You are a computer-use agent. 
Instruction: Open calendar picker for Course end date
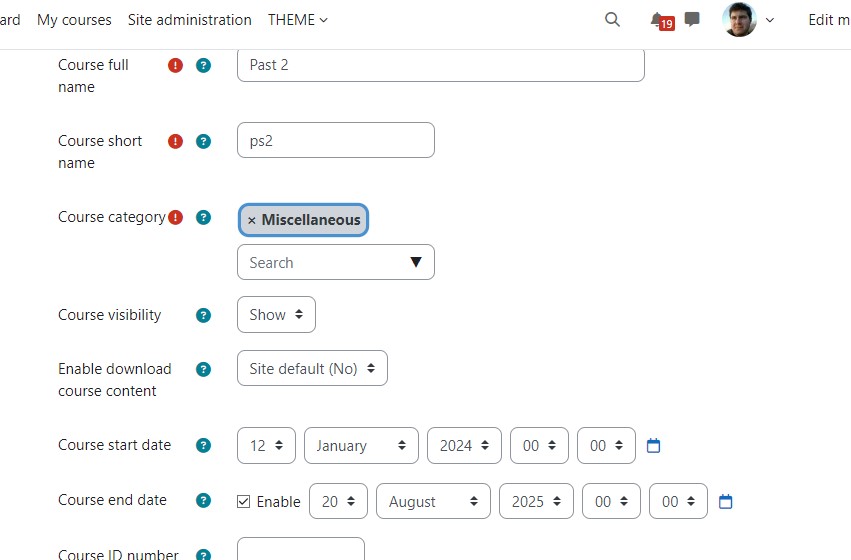point(726,501)
